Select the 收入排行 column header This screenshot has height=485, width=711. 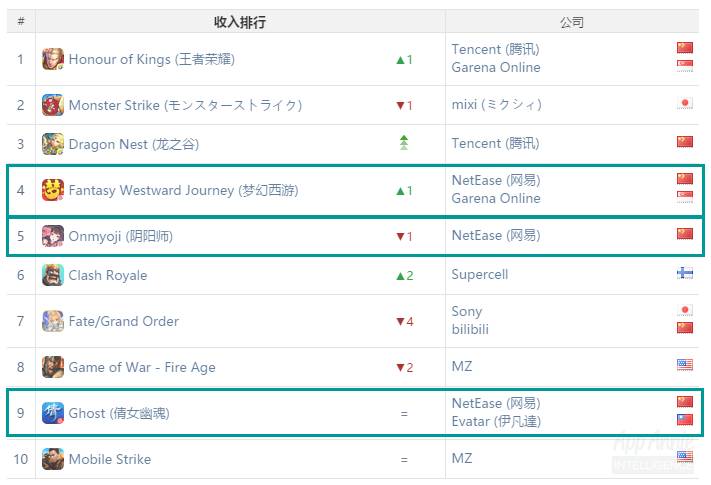click(240, 22)
